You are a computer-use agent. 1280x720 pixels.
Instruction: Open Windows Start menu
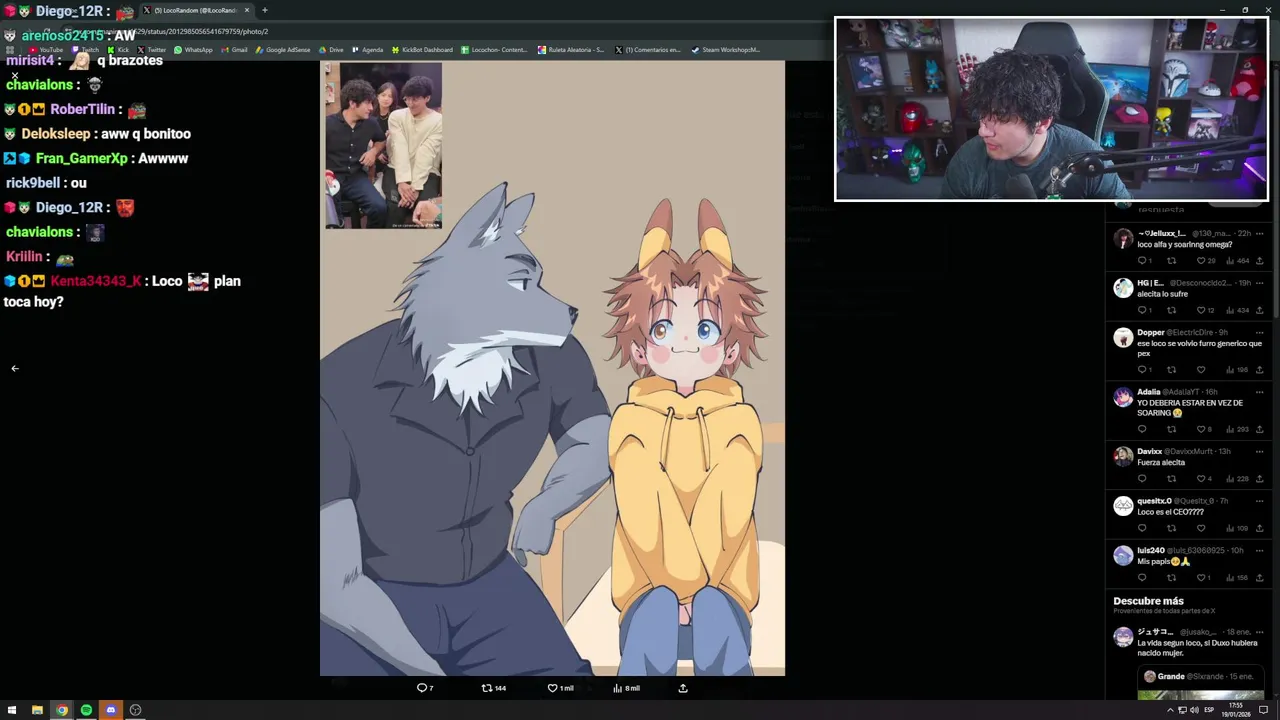12,710
